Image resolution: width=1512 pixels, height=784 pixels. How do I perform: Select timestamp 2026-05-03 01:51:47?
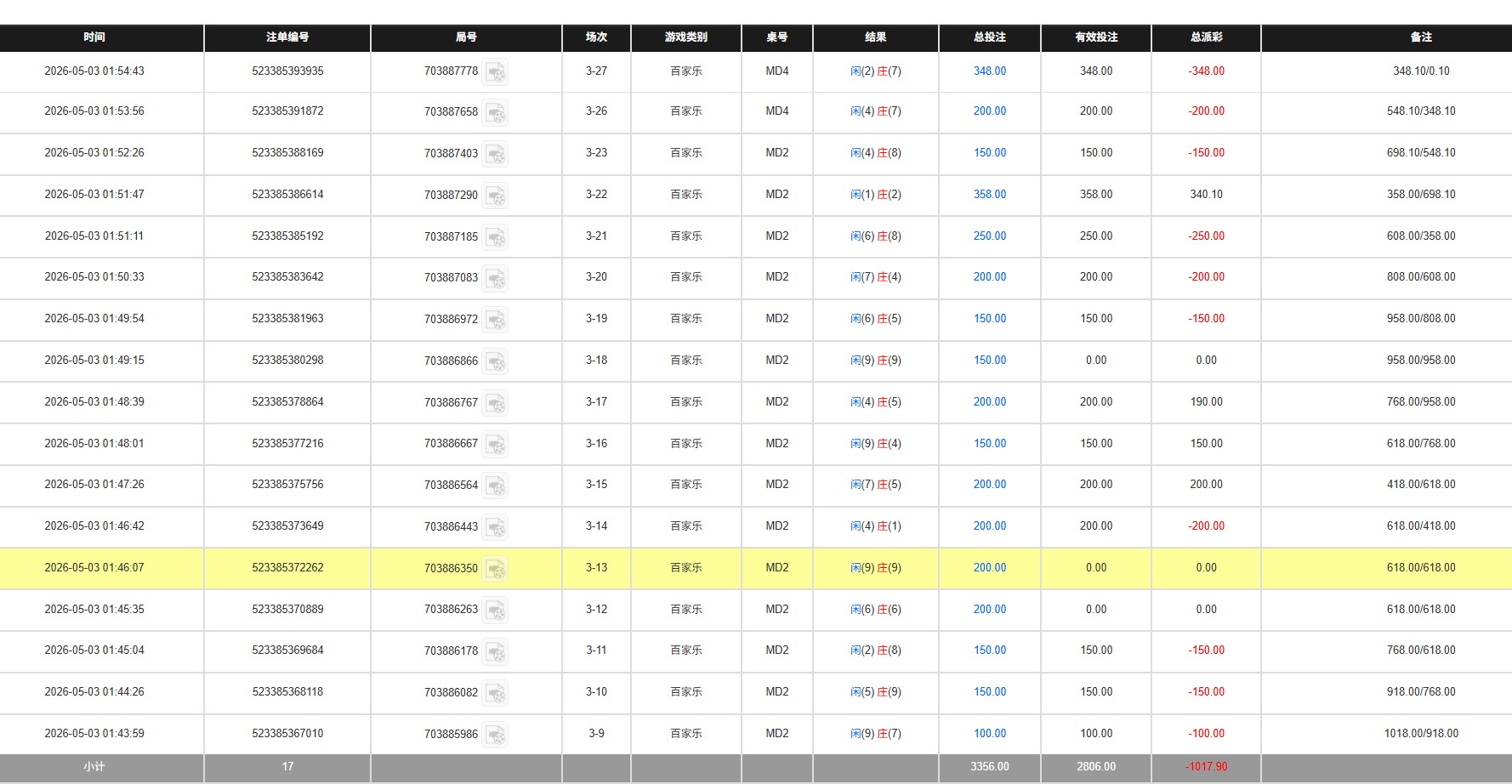(x=94, y=195)
